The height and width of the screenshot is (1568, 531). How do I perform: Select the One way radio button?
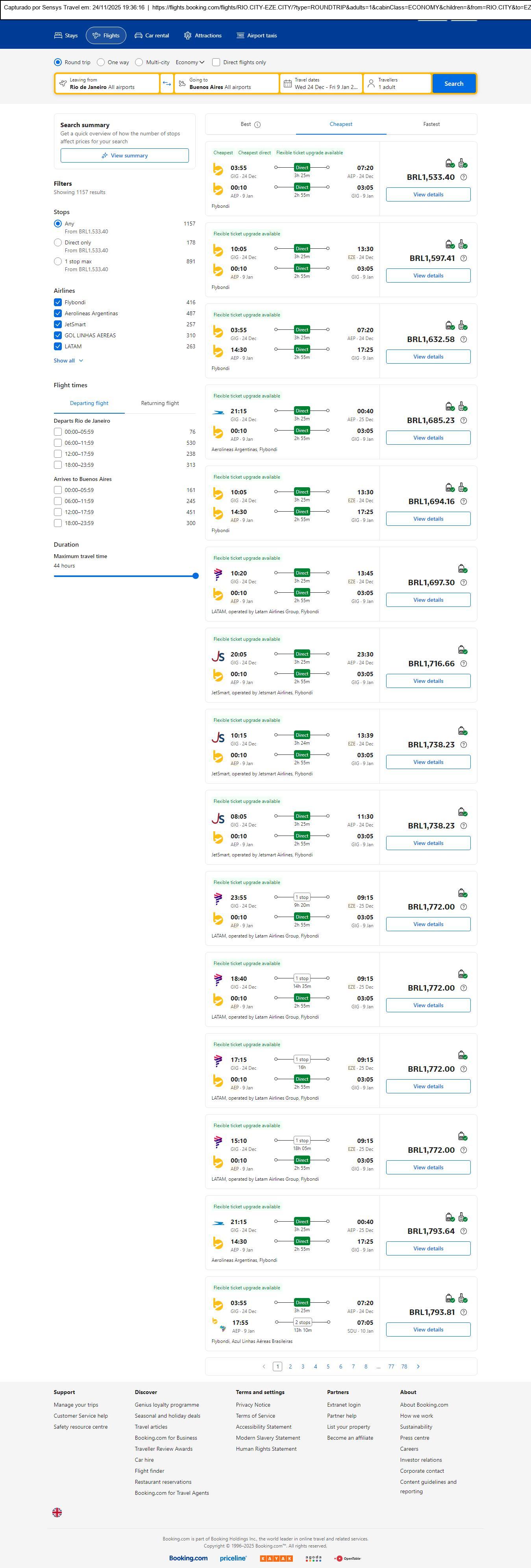(101, 62)
